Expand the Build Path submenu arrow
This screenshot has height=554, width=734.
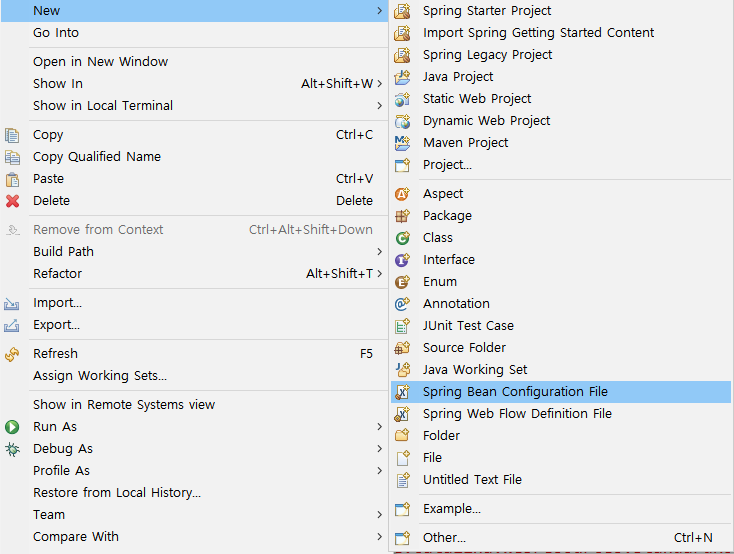tap(380, 251)
